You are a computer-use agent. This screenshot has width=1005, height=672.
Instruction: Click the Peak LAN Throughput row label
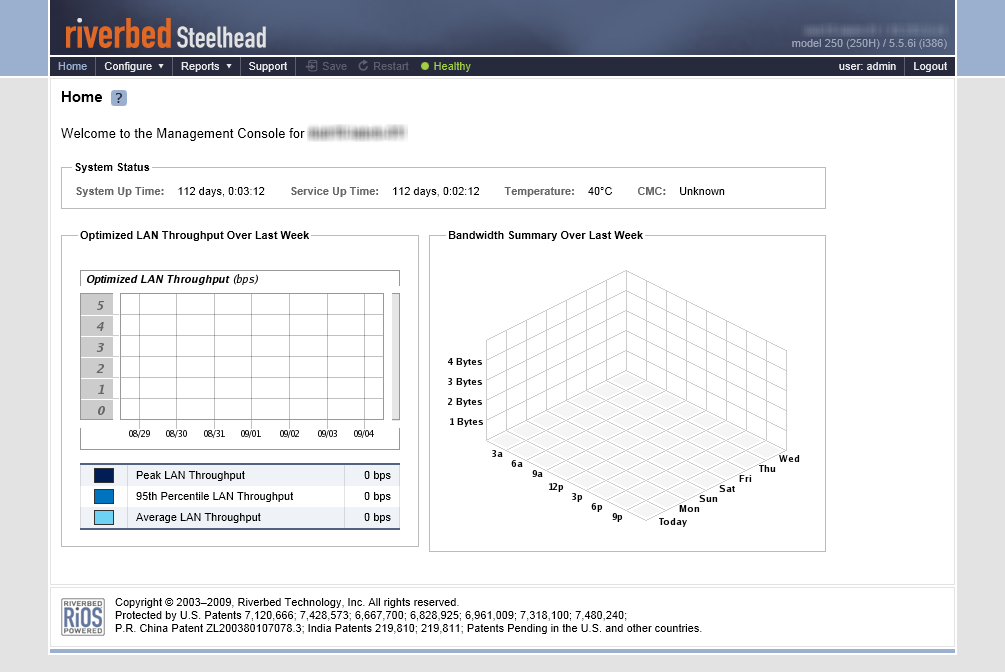(190, 475)
